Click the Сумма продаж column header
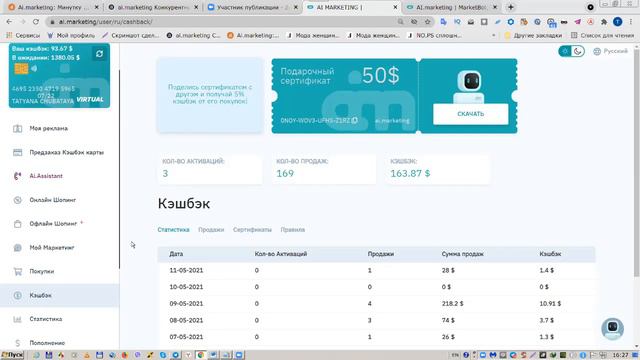The image size is (640, 360). pos(462,254)
